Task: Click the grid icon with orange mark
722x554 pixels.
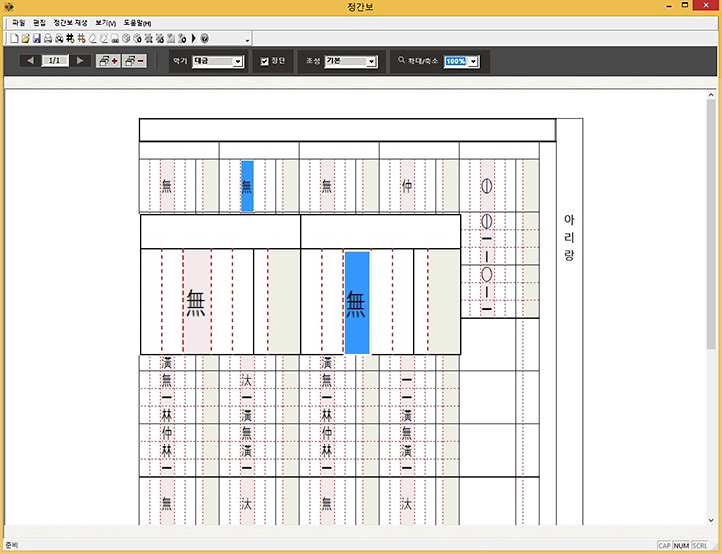Action: [81, 39]
